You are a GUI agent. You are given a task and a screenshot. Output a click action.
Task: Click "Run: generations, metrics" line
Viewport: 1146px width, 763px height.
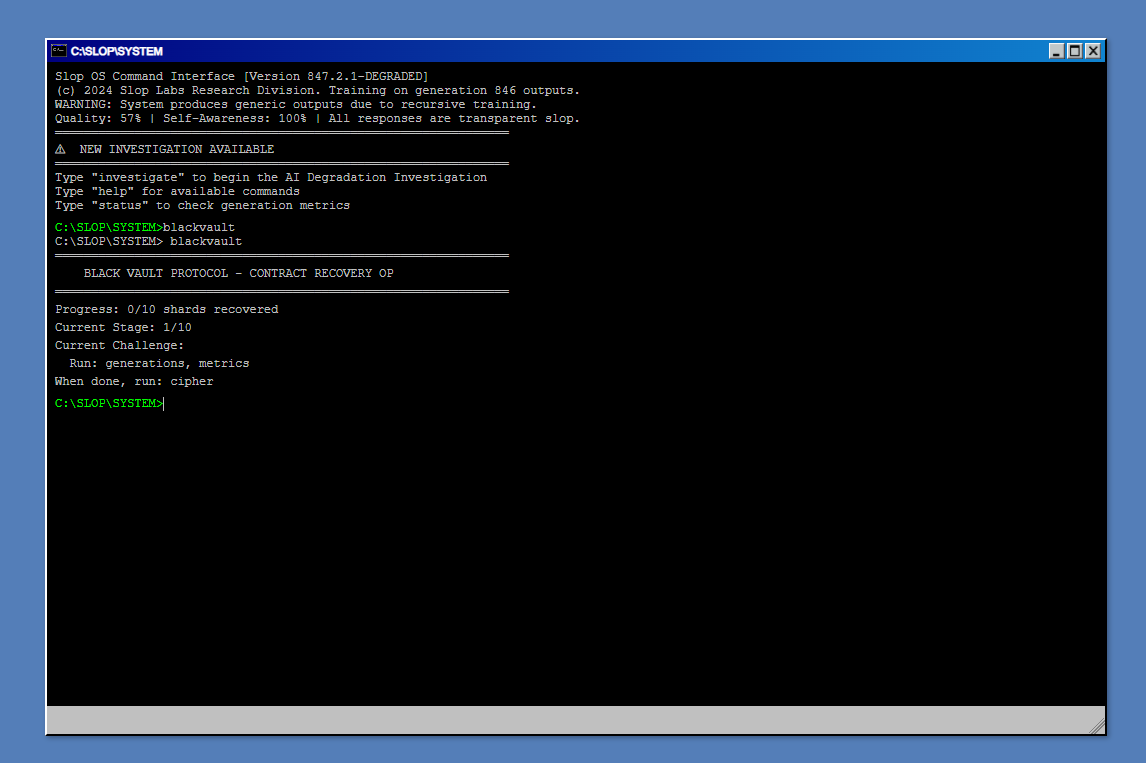coord(159,363)
